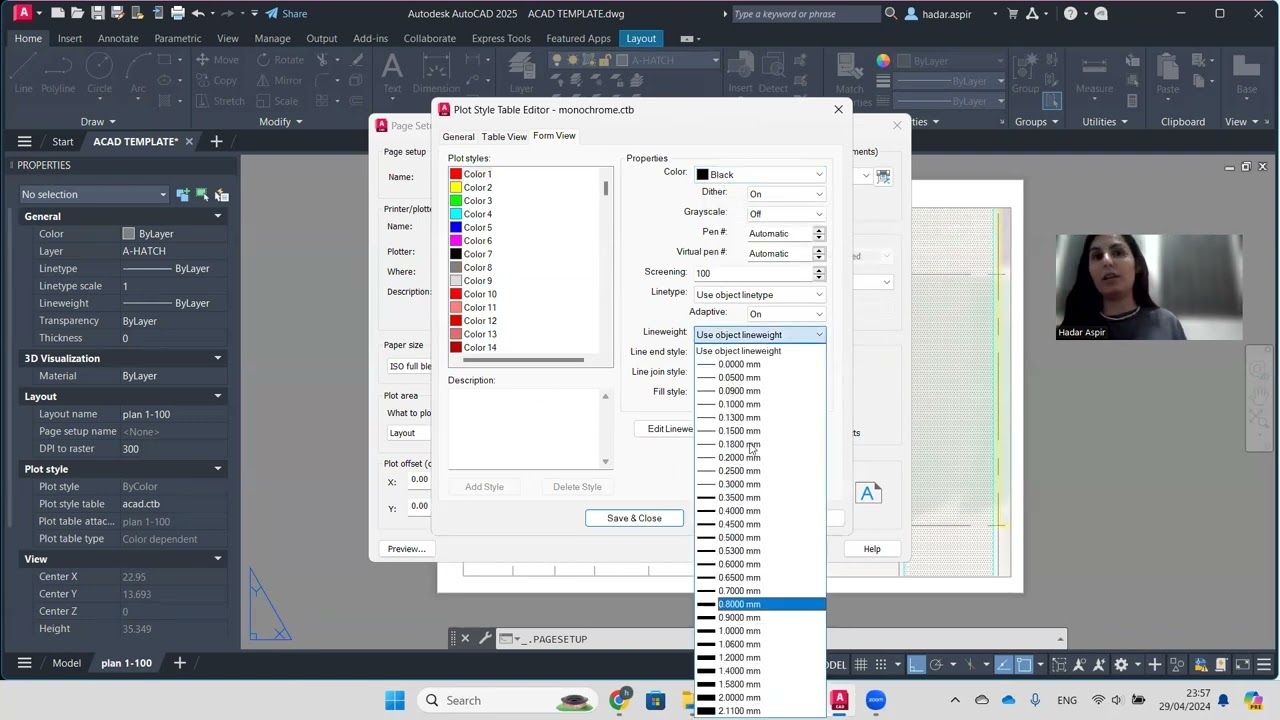Viewport: 1280px width, 720px height.
Task: Switch to the Table View tab
Action: [x=504, y=137]
